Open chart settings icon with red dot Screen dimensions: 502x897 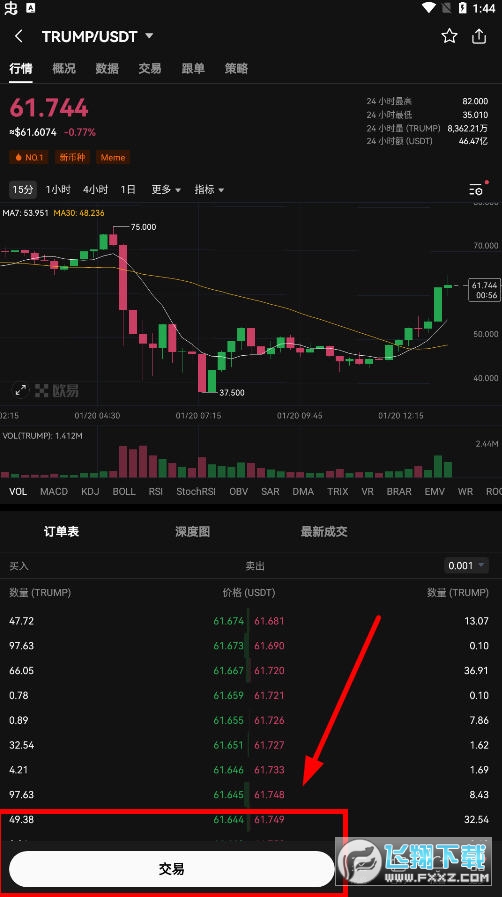(476, 189)
